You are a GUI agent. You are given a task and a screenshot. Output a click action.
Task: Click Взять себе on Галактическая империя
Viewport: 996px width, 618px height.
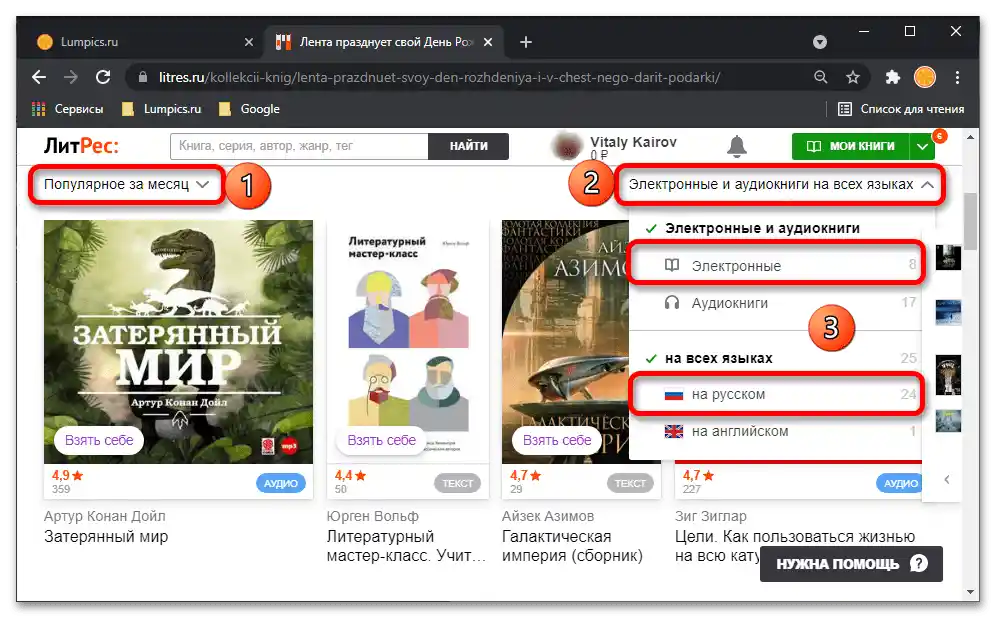coord(557,440)
